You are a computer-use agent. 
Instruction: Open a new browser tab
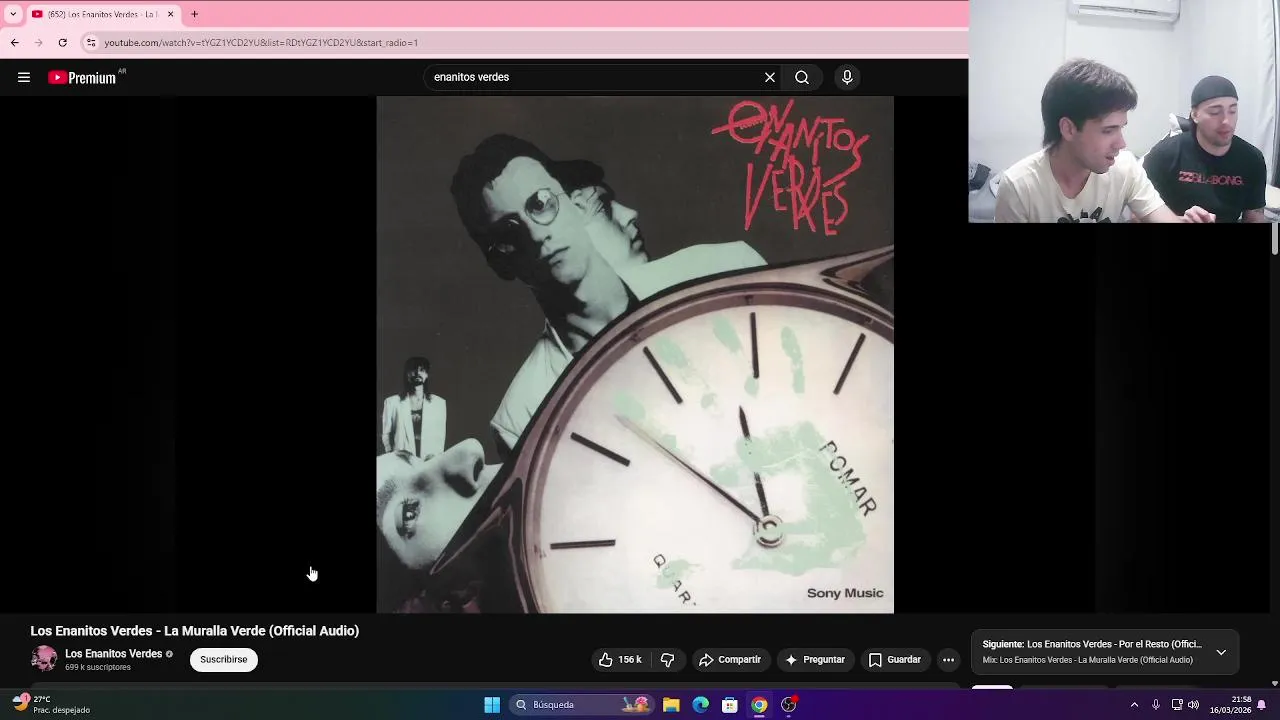[x=194, y=14]
